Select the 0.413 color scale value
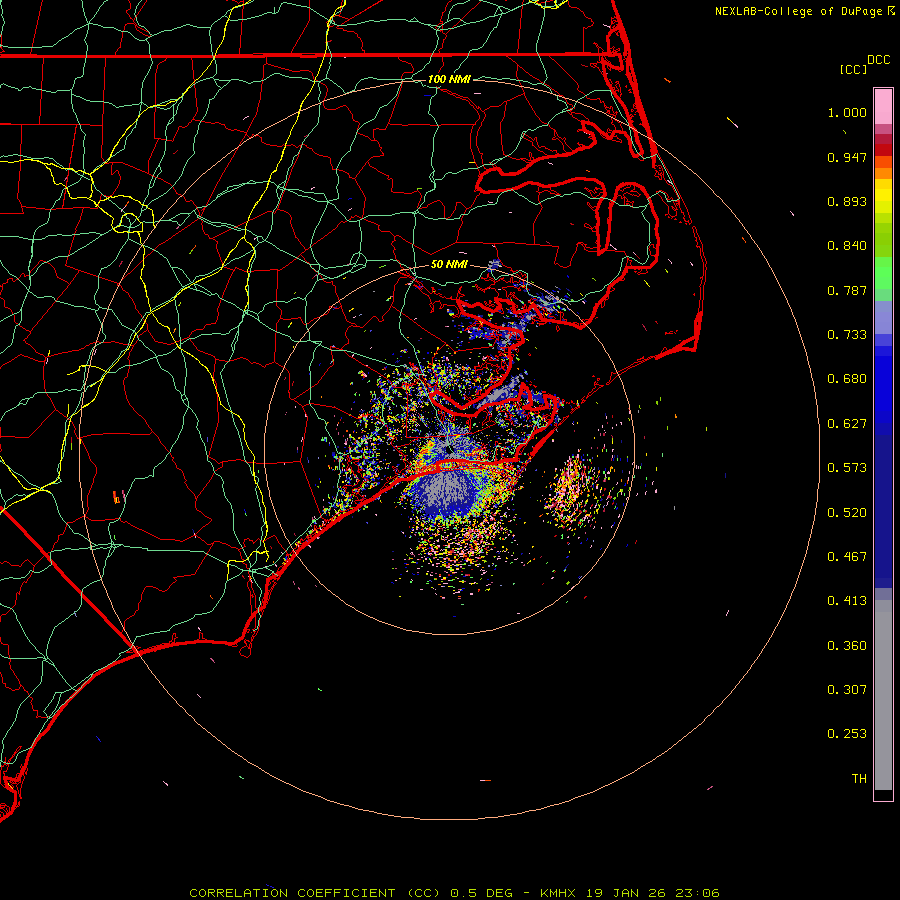This screenshot has width=900, height=900. pyautogui.click(x=847, y=601)
